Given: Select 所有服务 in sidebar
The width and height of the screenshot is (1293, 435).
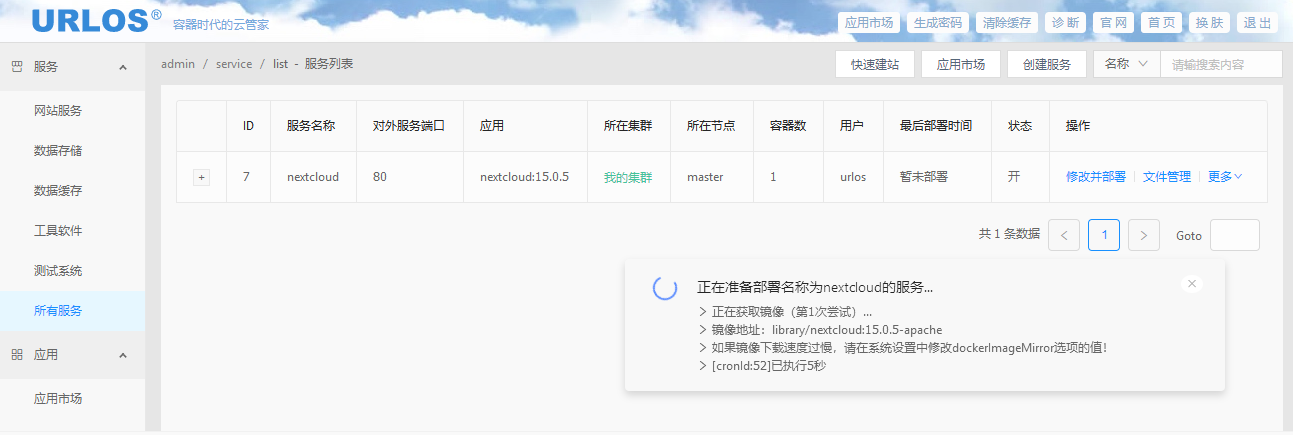Looking at the screenshot, I should 72,311.
